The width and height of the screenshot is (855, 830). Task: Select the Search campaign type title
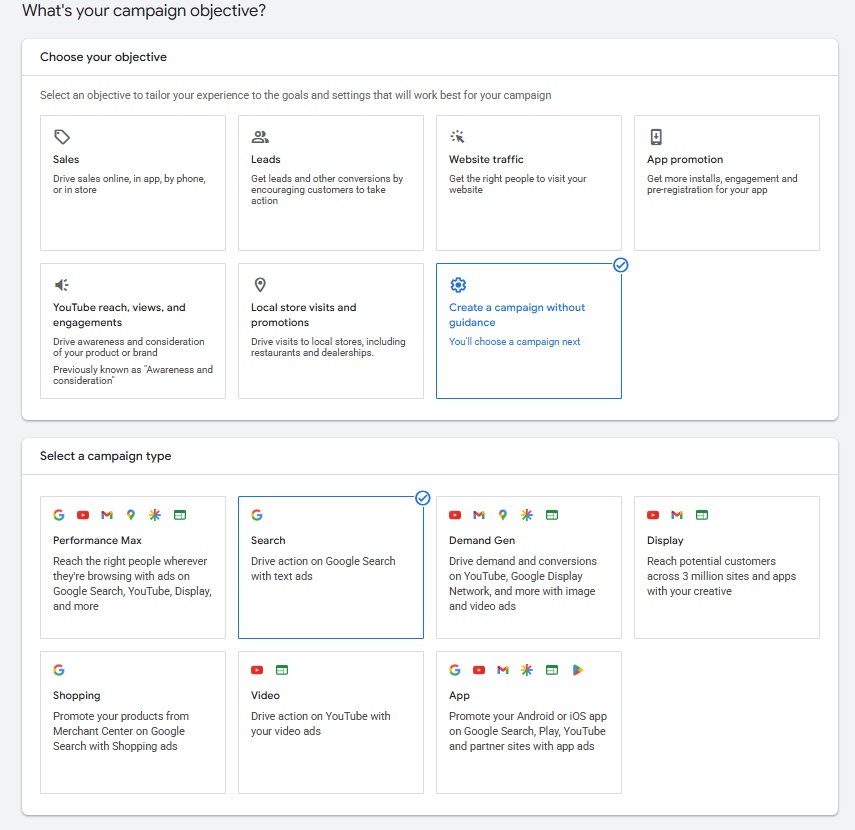[x=268, y=540]
